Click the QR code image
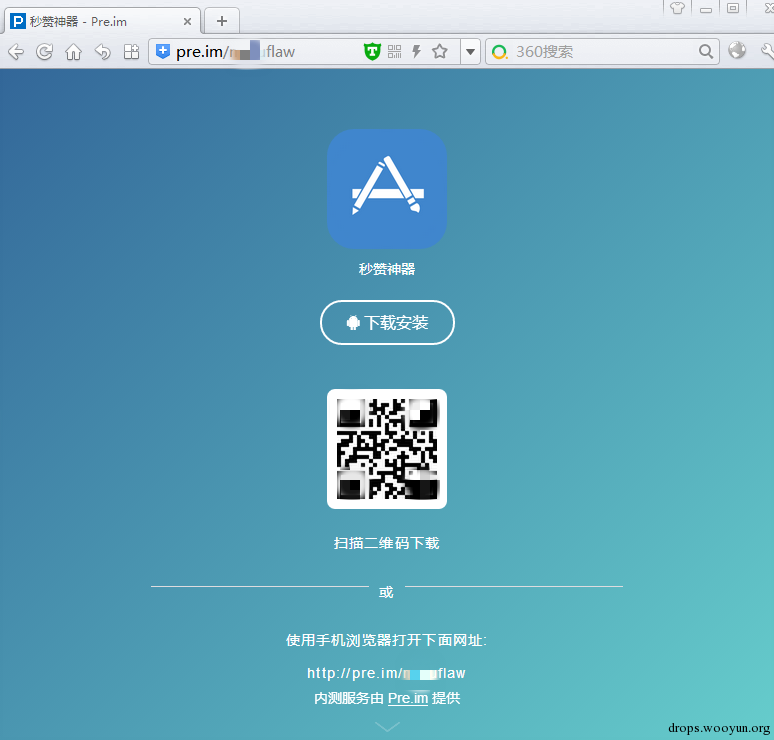 pos(387,449)
